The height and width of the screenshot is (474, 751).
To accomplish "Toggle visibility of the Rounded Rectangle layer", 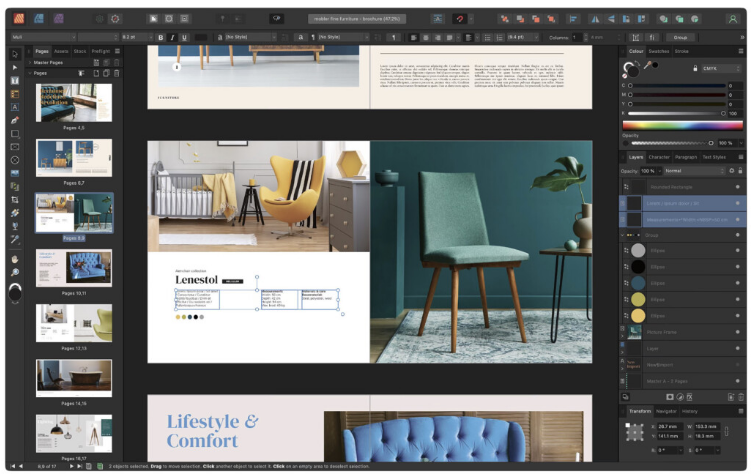I will (x=738, y=186).
